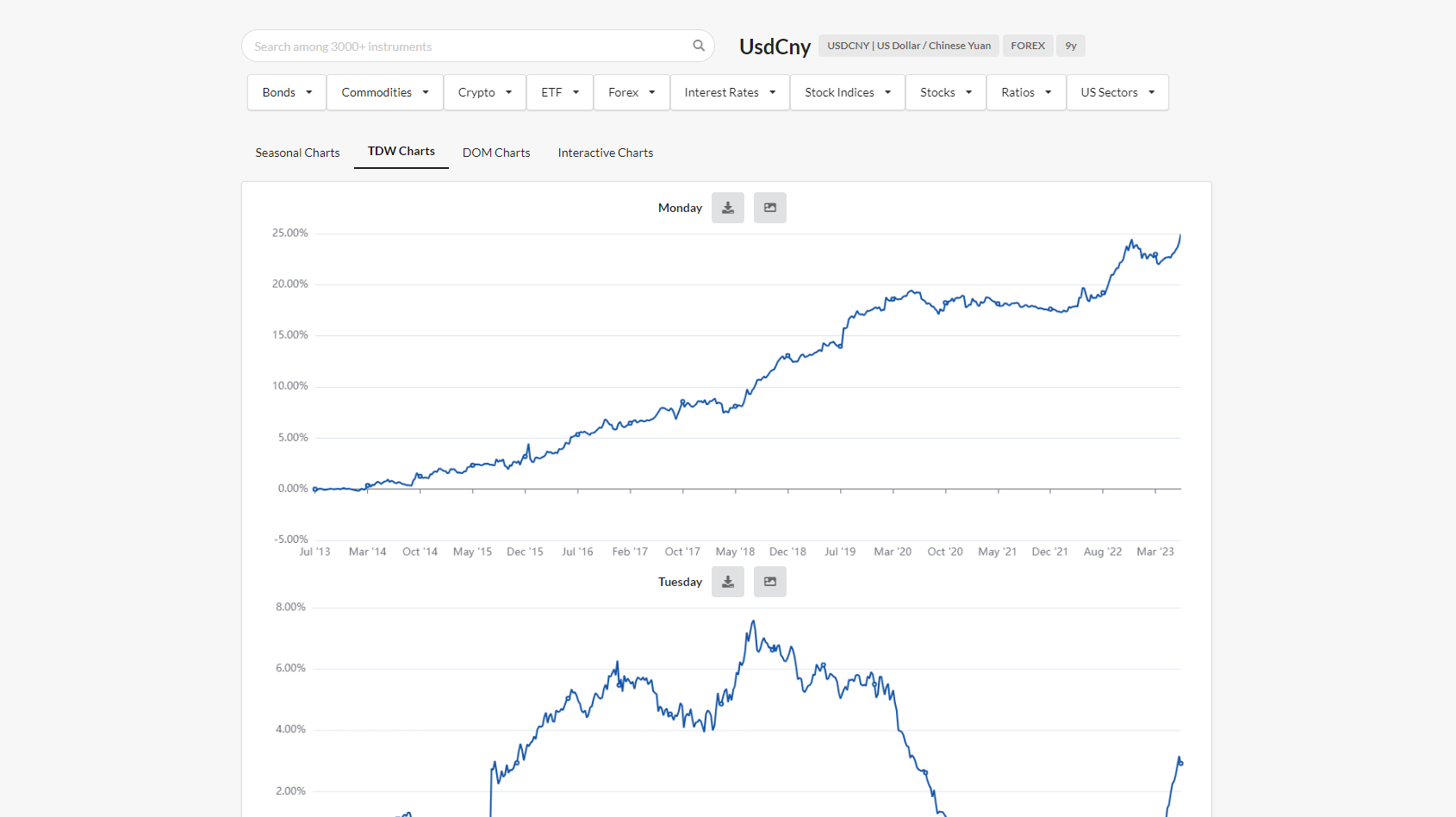Download the Tuesday chart data
This screenshot has width=1456, height=817.
(x=727, y=581)
